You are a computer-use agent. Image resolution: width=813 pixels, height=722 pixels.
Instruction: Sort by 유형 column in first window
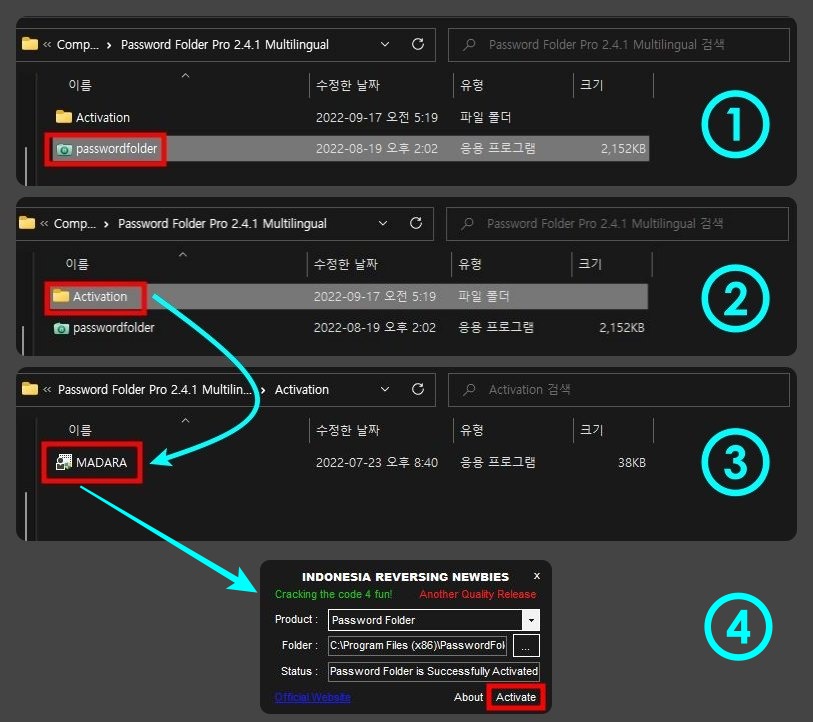point(472,85)
